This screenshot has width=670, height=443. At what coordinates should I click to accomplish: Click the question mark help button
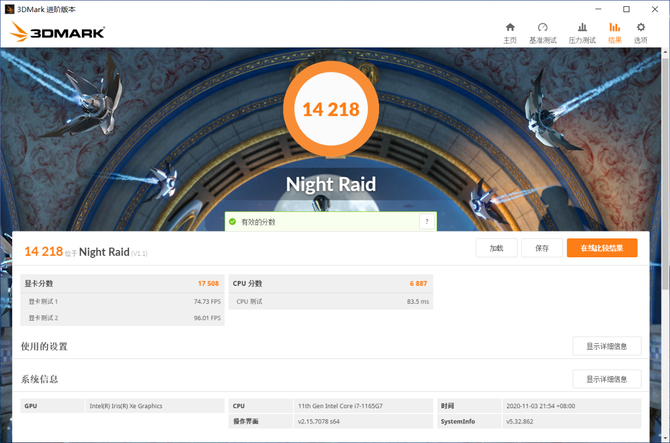[427, 222]
